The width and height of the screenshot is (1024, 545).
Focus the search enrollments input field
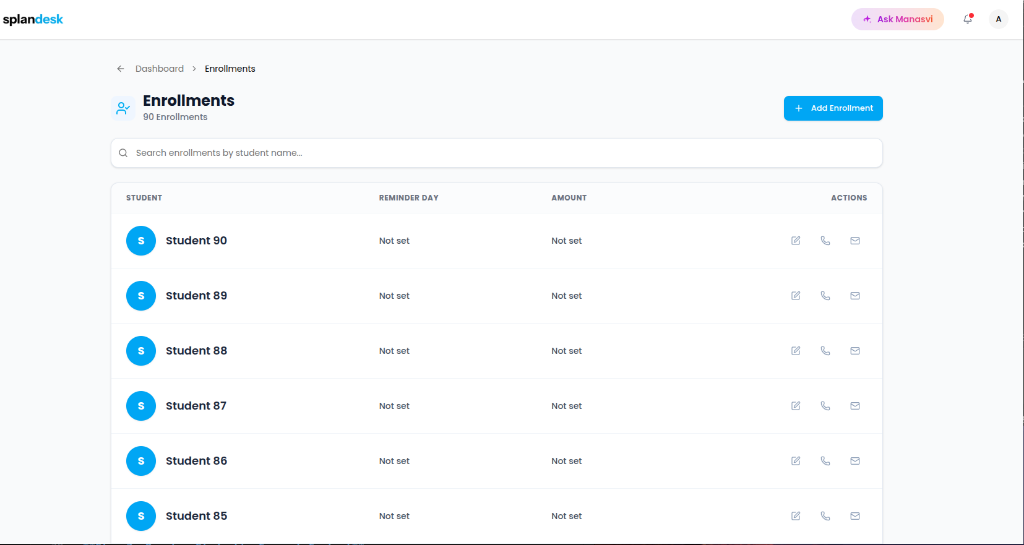(x=496, y=153)
